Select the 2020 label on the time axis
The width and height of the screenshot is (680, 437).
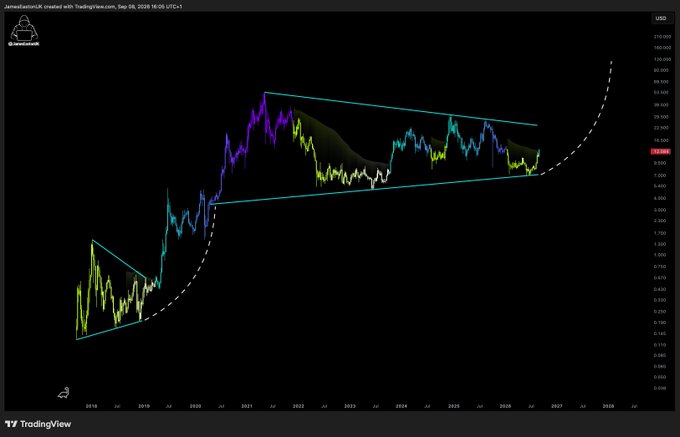tap(195, 406)
